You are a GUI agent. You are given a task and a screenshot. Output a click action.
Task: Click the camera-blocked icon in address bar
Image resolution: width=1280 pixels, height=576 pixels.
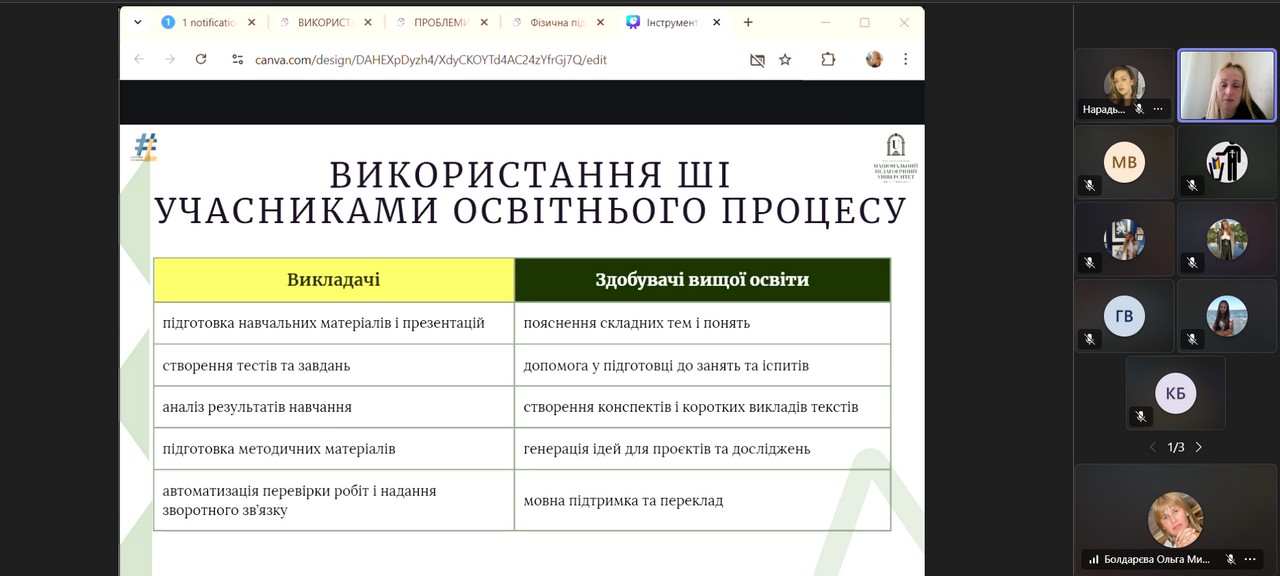tap(757, 60)
